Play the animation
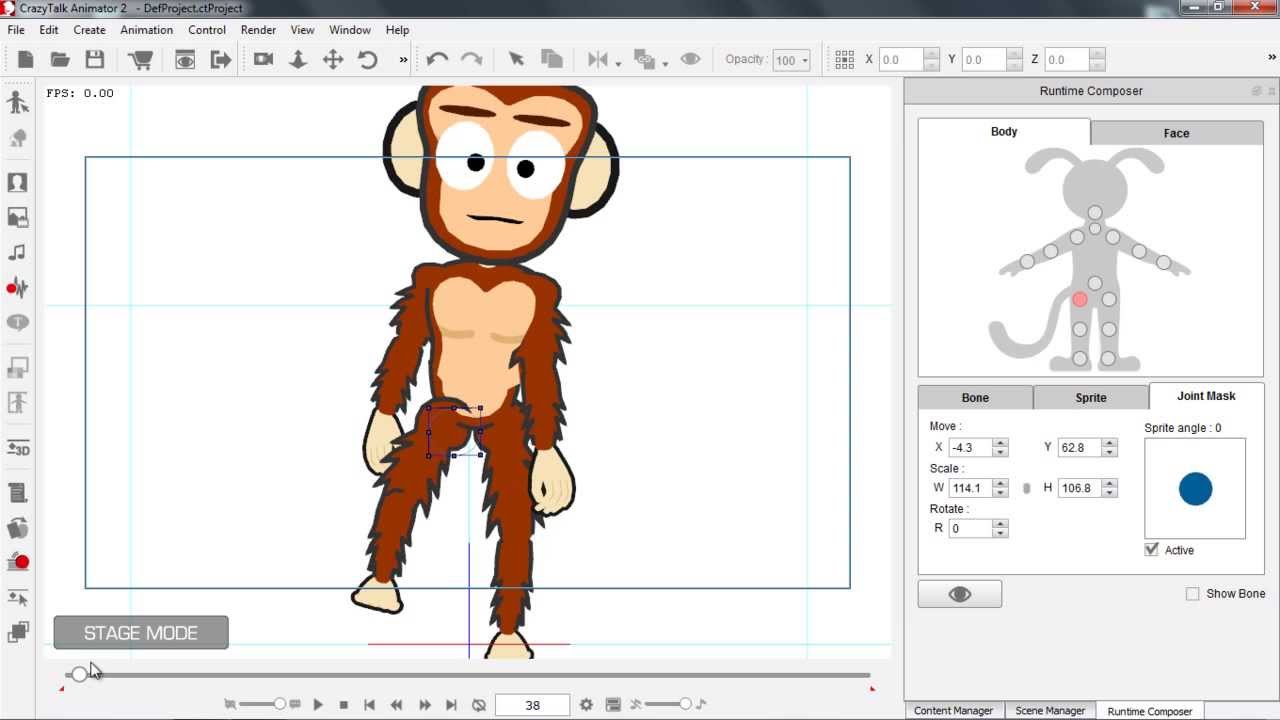 [x=318, y=705]
